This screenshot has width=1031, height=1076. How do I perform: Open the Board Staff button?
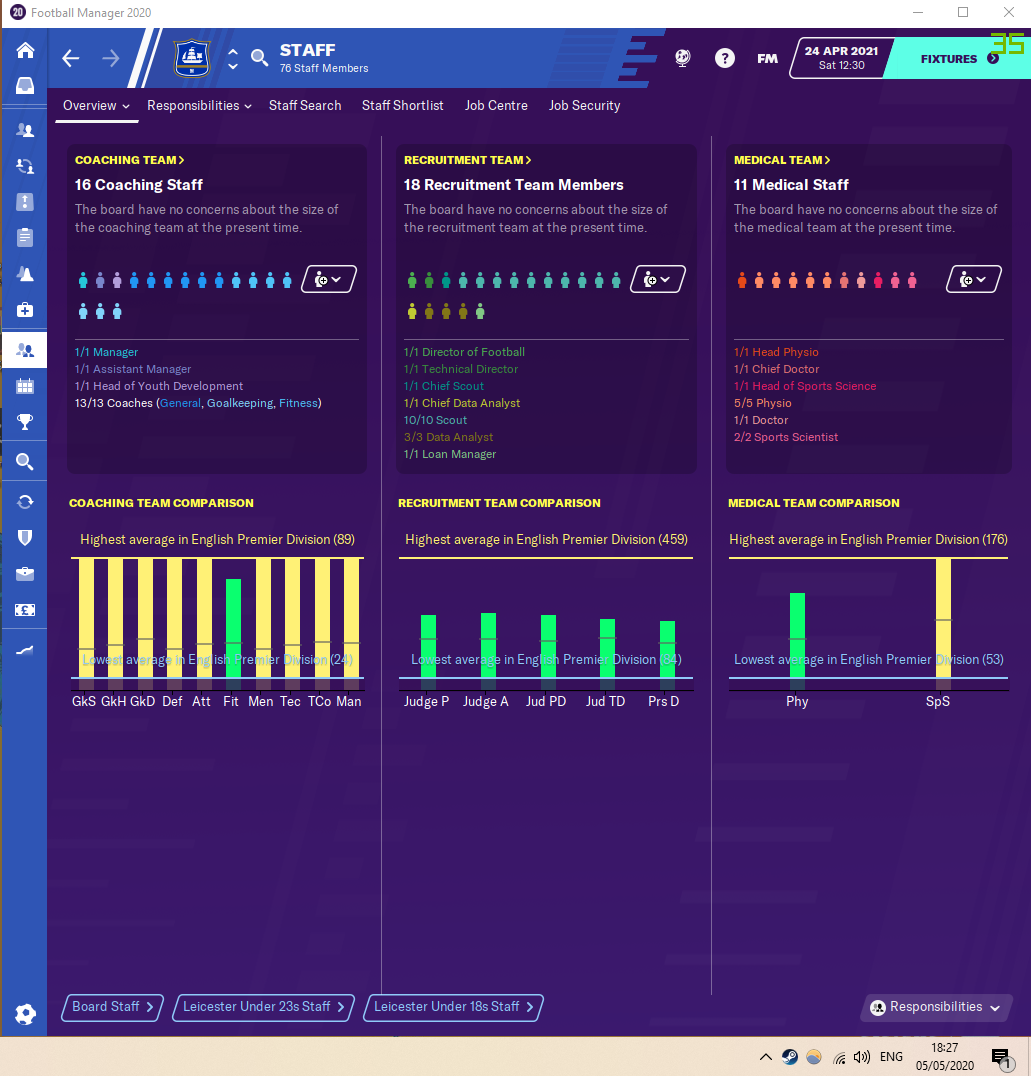click(113, 1007)
